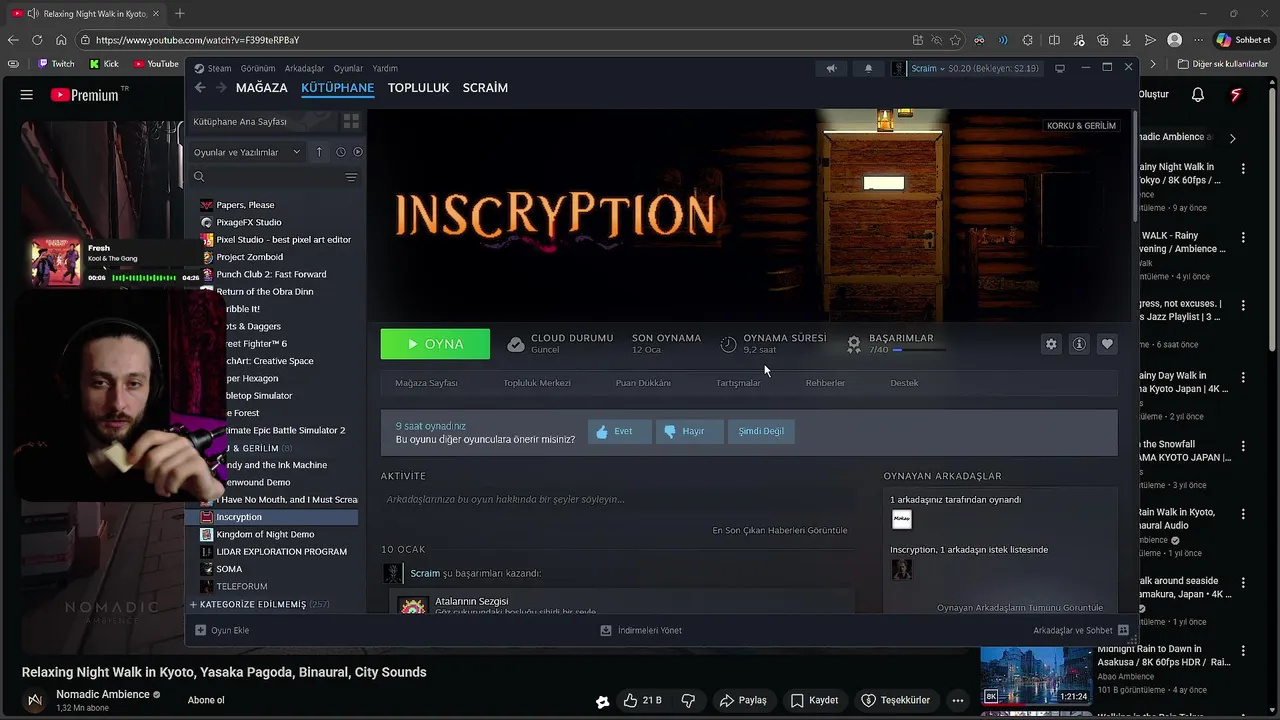Expand the Oyunlar ve Yazılımlar dropdown
This screenshot has width=1280, height=720.
point(247,152)
